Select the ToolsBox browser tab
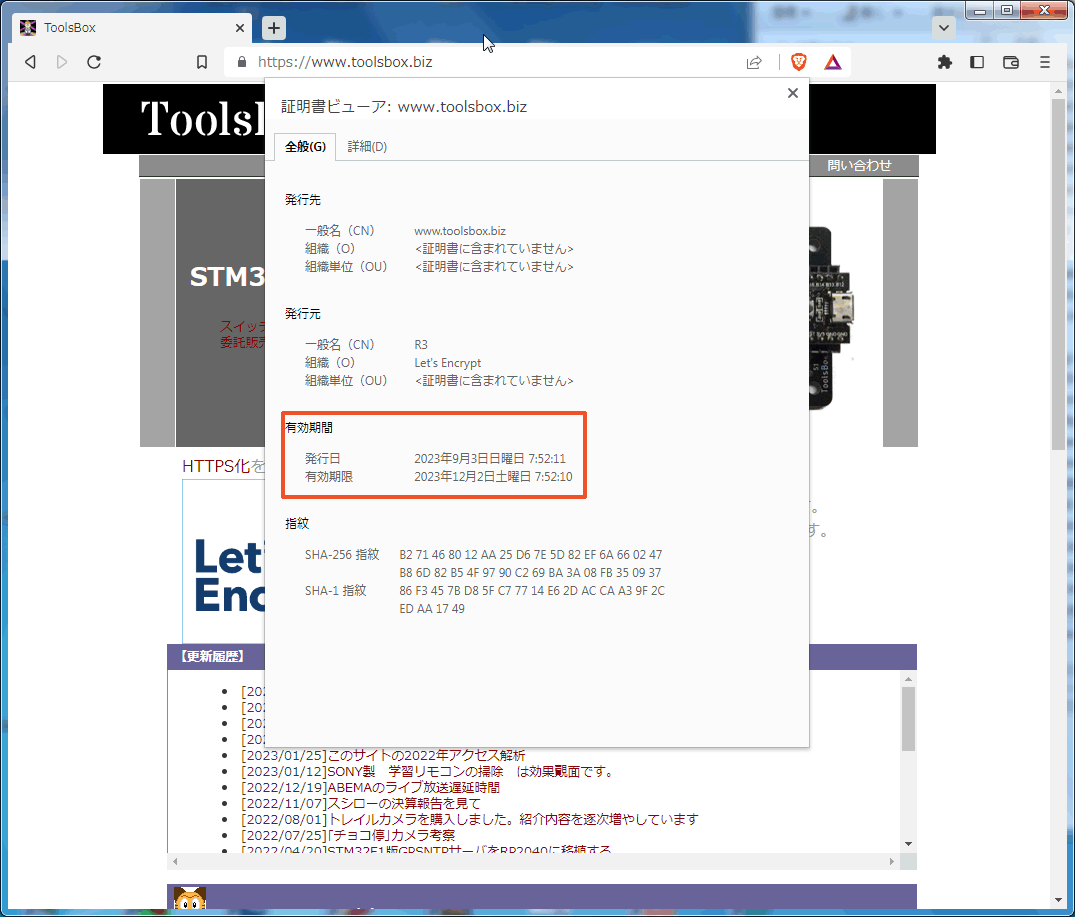Image resolution: width=1075 pixels, height=917 pixels. pos(130,27)
